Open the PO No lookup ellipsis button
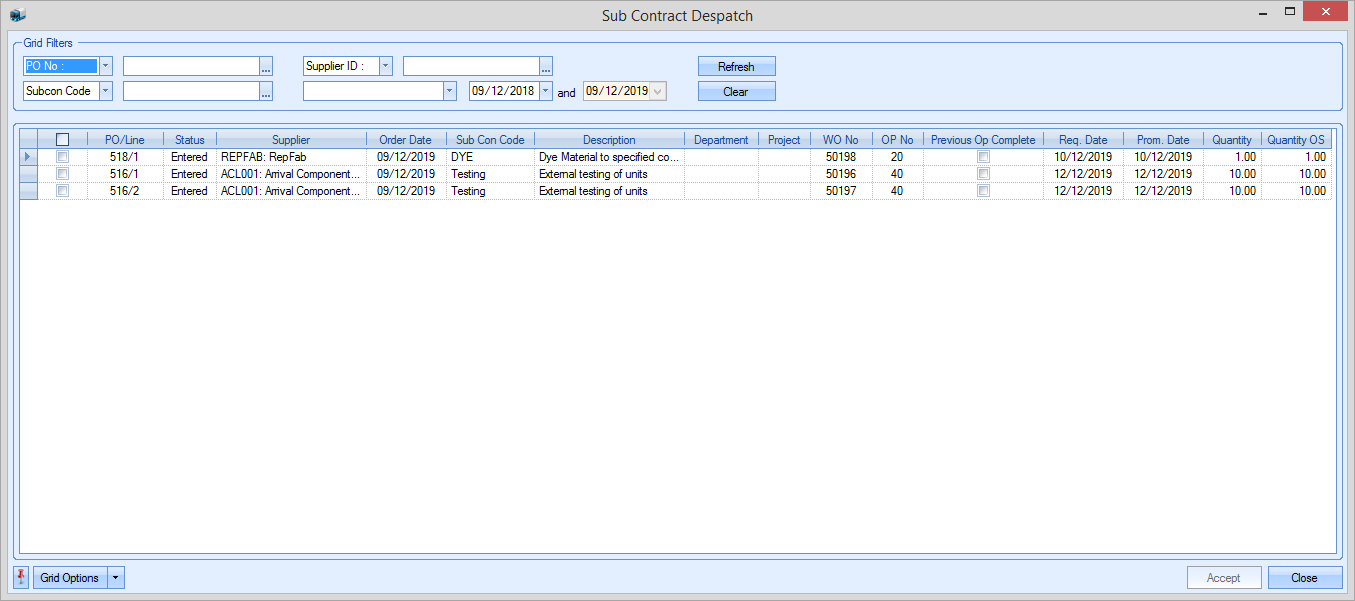 [266, 67]
